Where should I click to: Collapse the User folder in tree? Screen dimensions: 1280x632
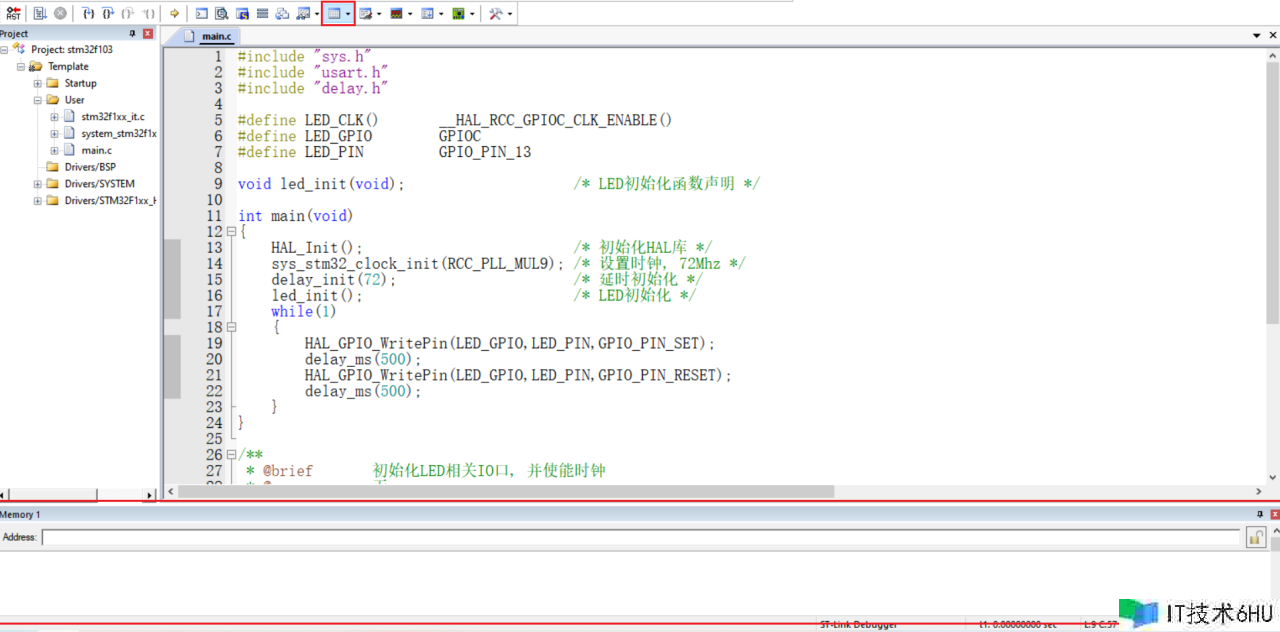[38, 100]
